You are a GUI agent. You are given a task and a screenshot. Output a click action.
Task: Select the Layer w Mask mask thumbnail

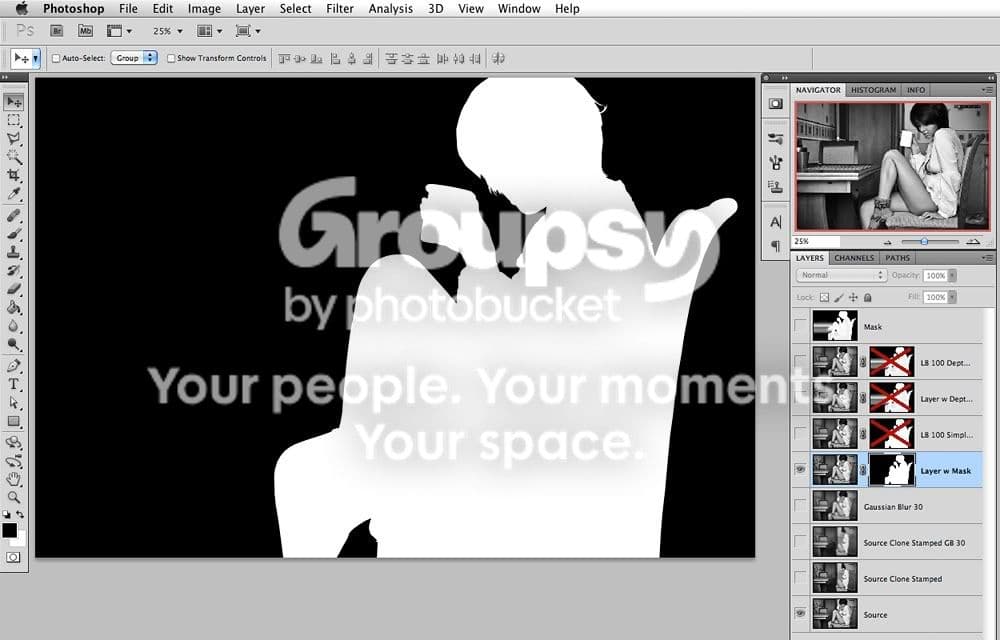pyautogui.click(x=892, y=470)
